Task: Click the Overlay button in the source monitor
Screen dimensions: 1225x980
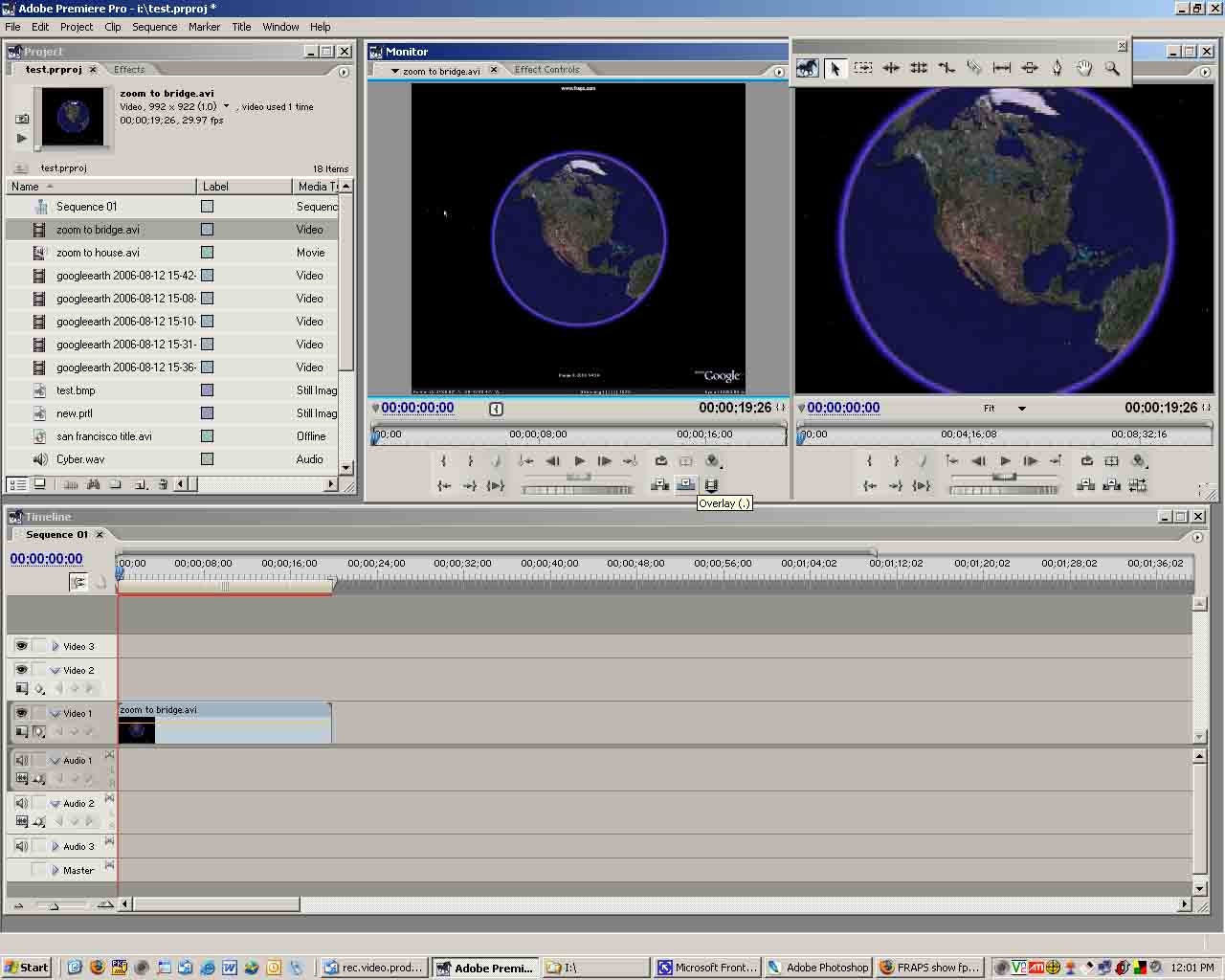Action: 685,485
